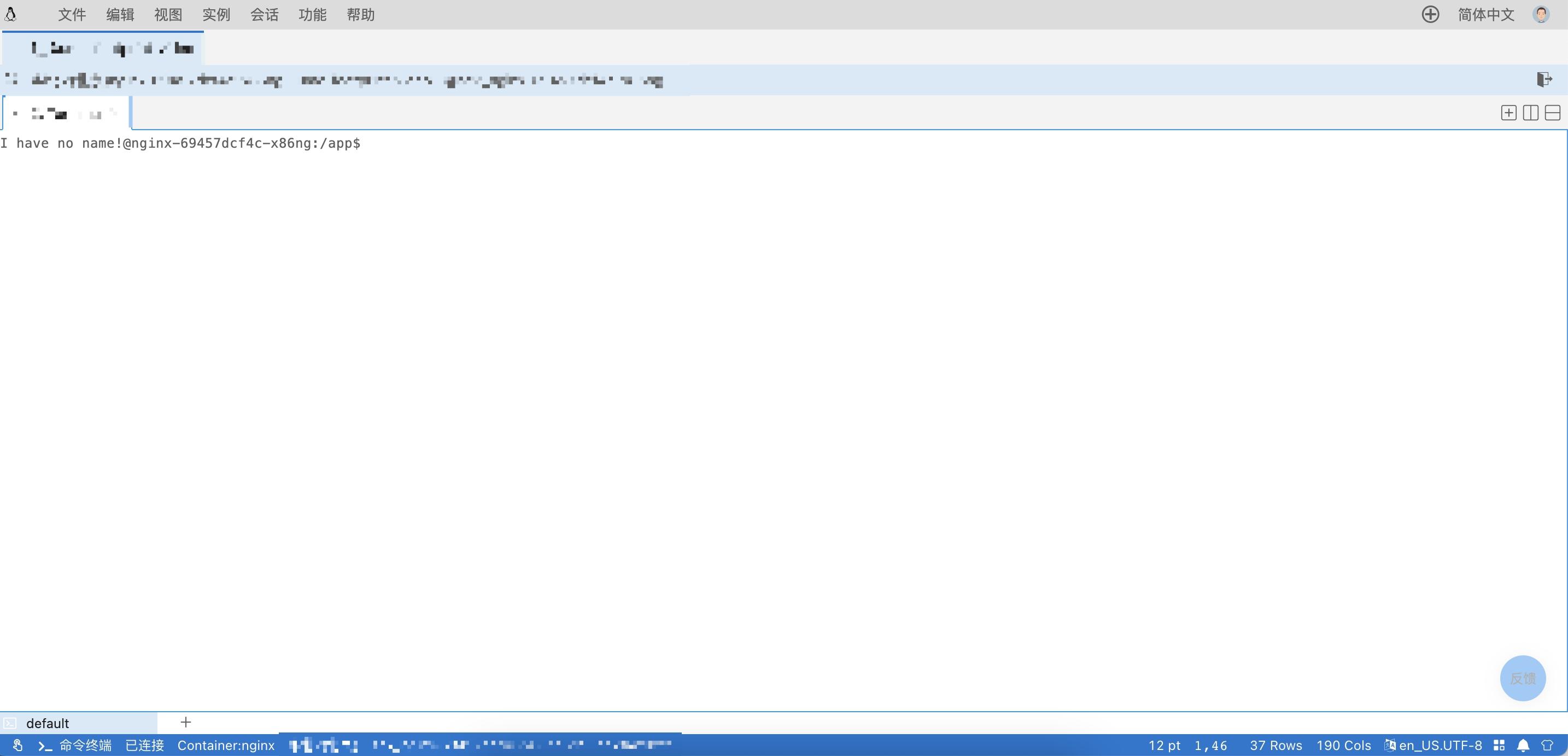Open the 编辑 menu
The width and height of the screenshot is (1568, 756).
point(120,15)
